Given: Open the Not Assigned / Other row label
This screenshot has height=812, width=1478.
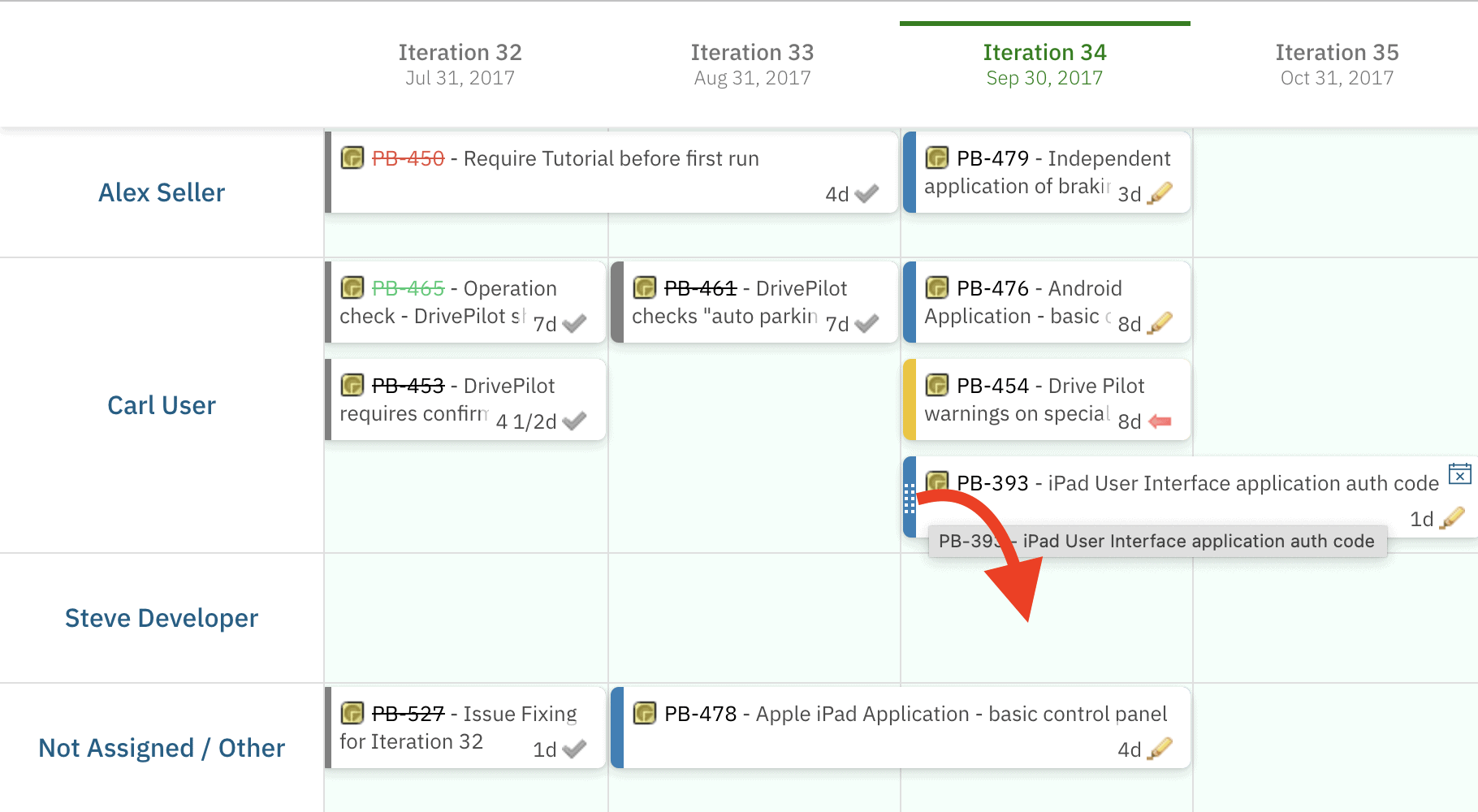Looking at the screenshot, I should tap(162, 748).
